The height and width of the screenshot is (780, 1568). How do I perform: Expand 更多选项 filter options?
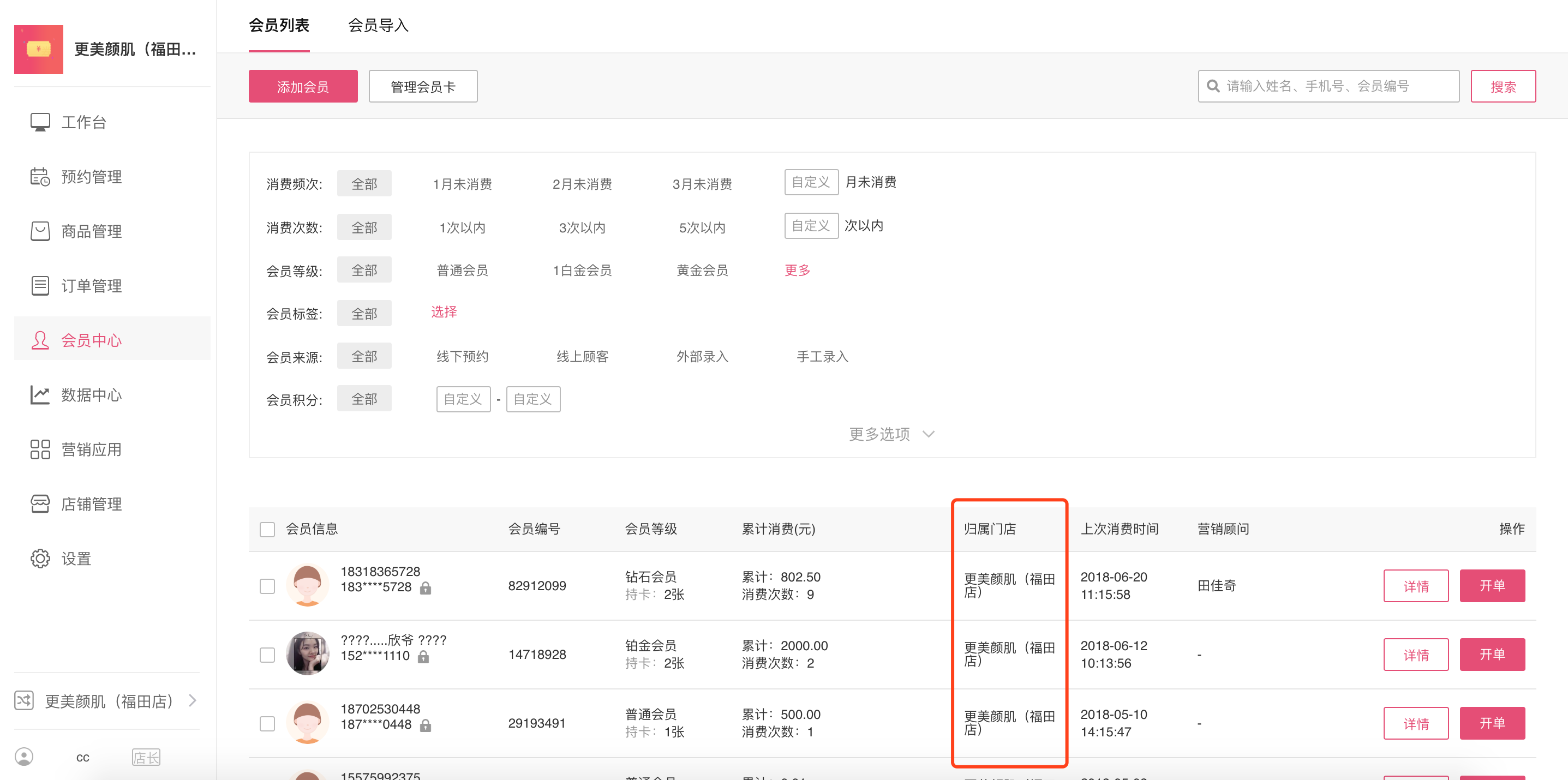(x=891, y=434)
